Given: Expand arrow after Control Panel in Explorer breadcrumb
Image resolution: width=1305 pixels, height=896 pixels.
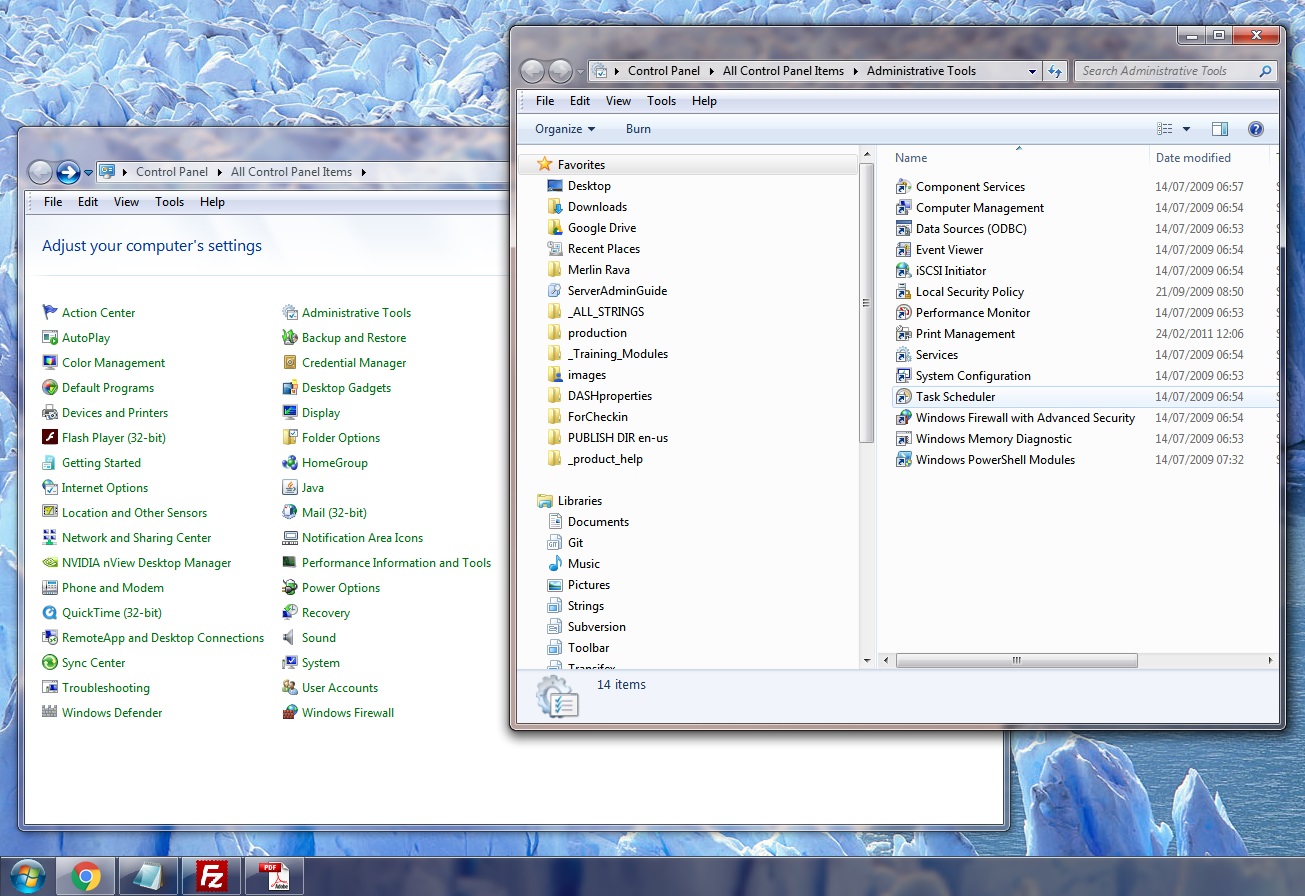Looking at the screenshot, I should click(712, 71).
